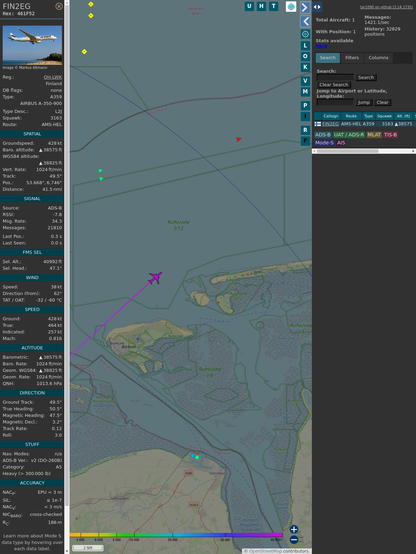This screenshot has height=554, width=416.
Task: Expand sidebar with right chevron arrow
Action: (x=305, y=7)
